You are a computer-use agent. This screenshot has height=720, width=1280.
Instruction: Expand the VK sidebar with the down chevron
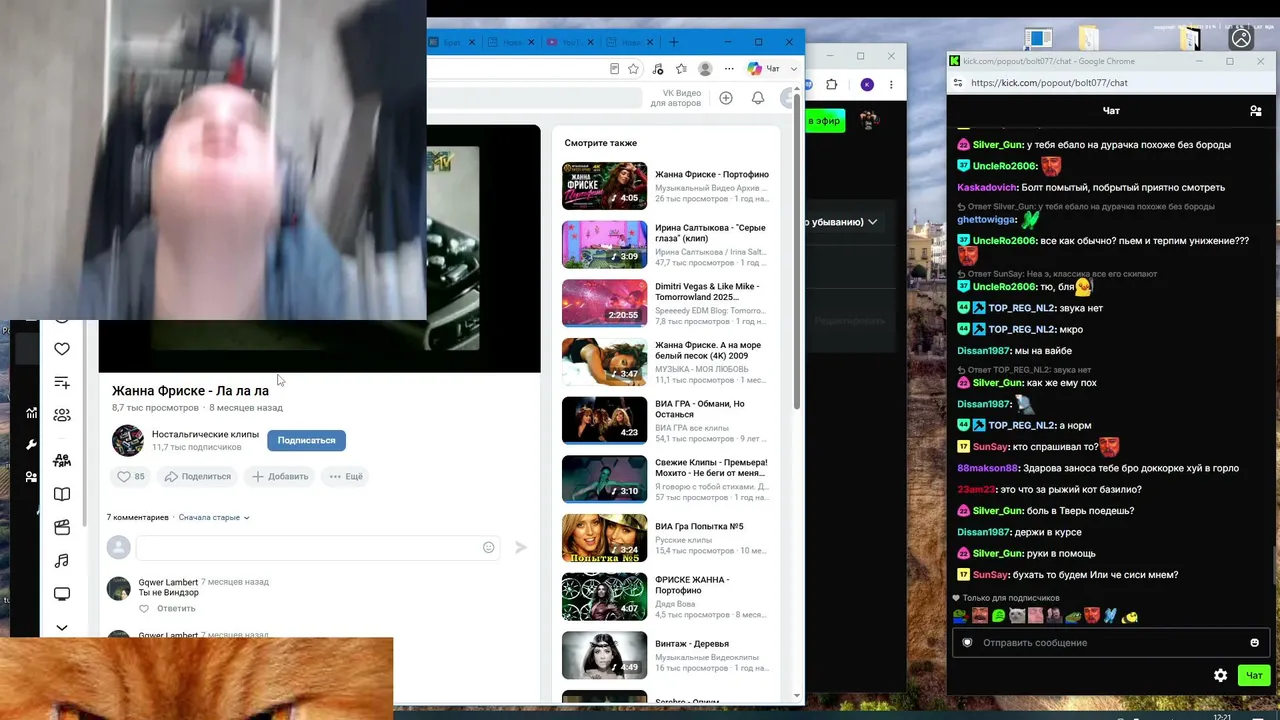[62, 628]
